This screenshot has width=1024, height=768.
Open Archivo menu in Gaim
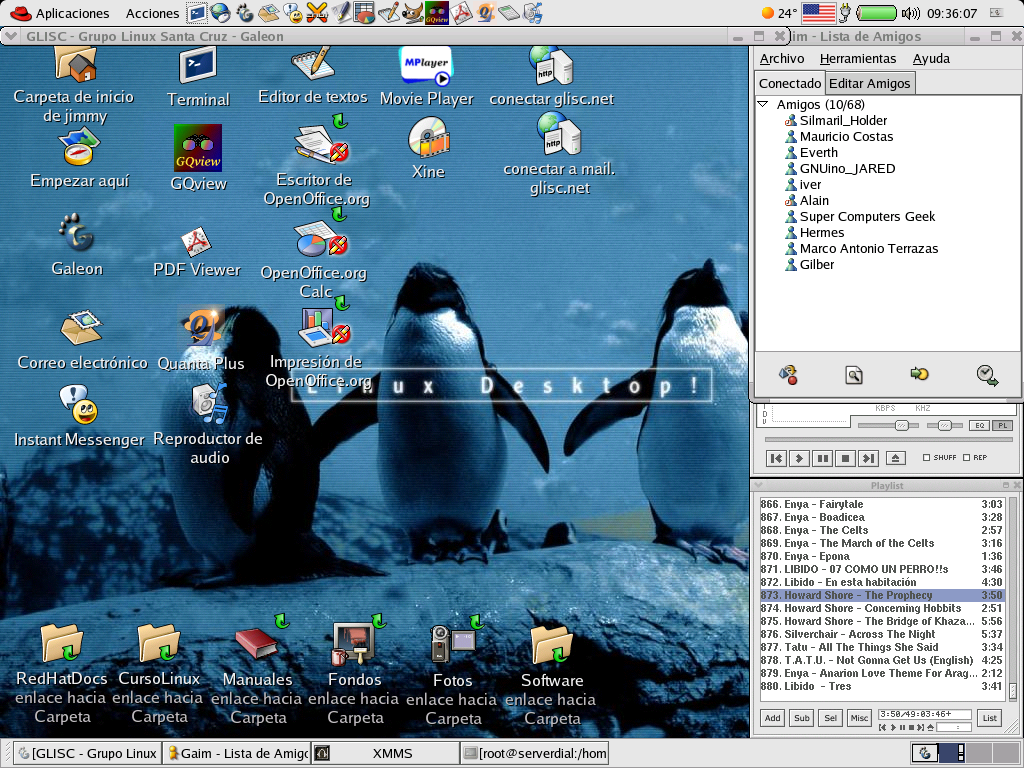[782, 59]
